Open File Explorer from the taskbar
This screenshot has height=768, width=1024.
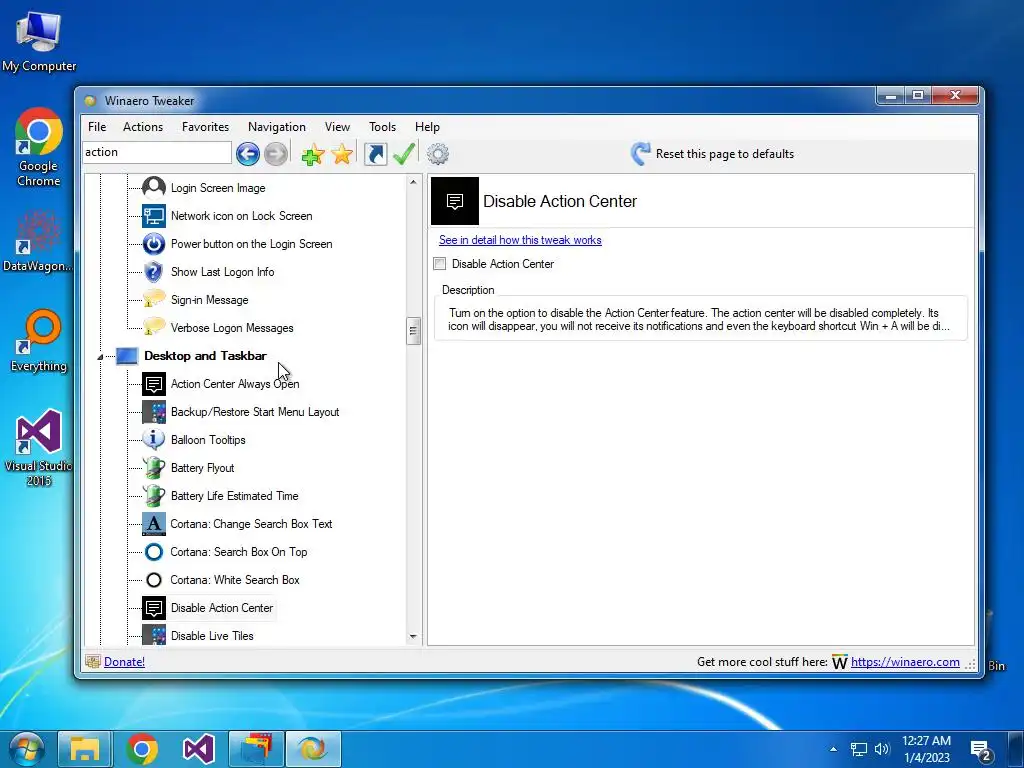(x=85, y=749)
